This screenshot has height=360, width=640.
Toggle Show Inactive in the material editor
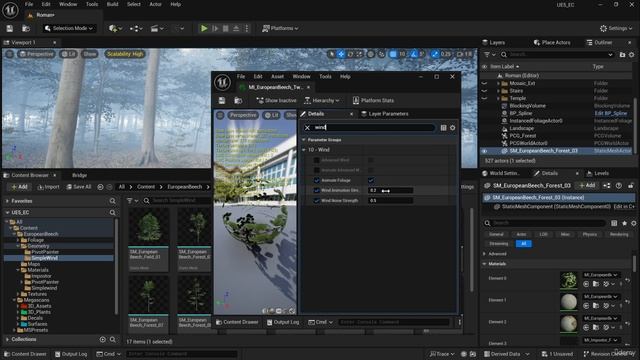pos(276,100)
